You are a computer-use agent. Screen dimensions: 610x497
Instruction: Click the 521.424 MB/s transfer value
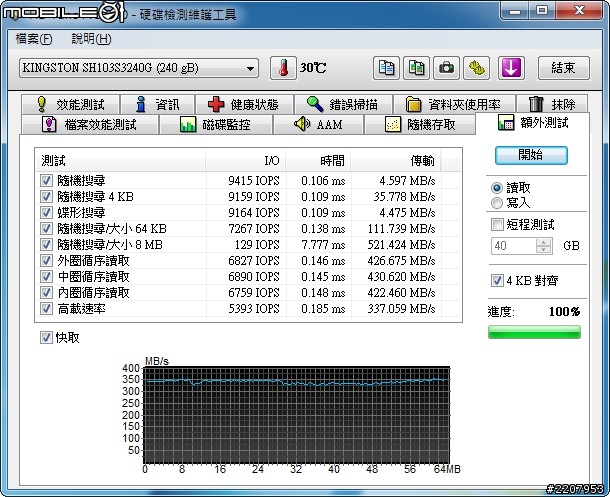[401, 245]
